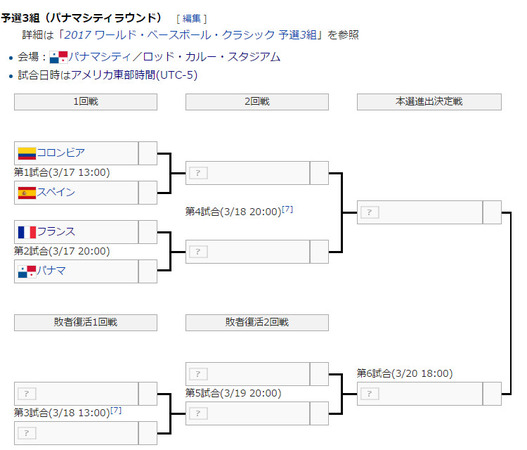
Task: Open the スペイン team link
Action: click(56, 193)
